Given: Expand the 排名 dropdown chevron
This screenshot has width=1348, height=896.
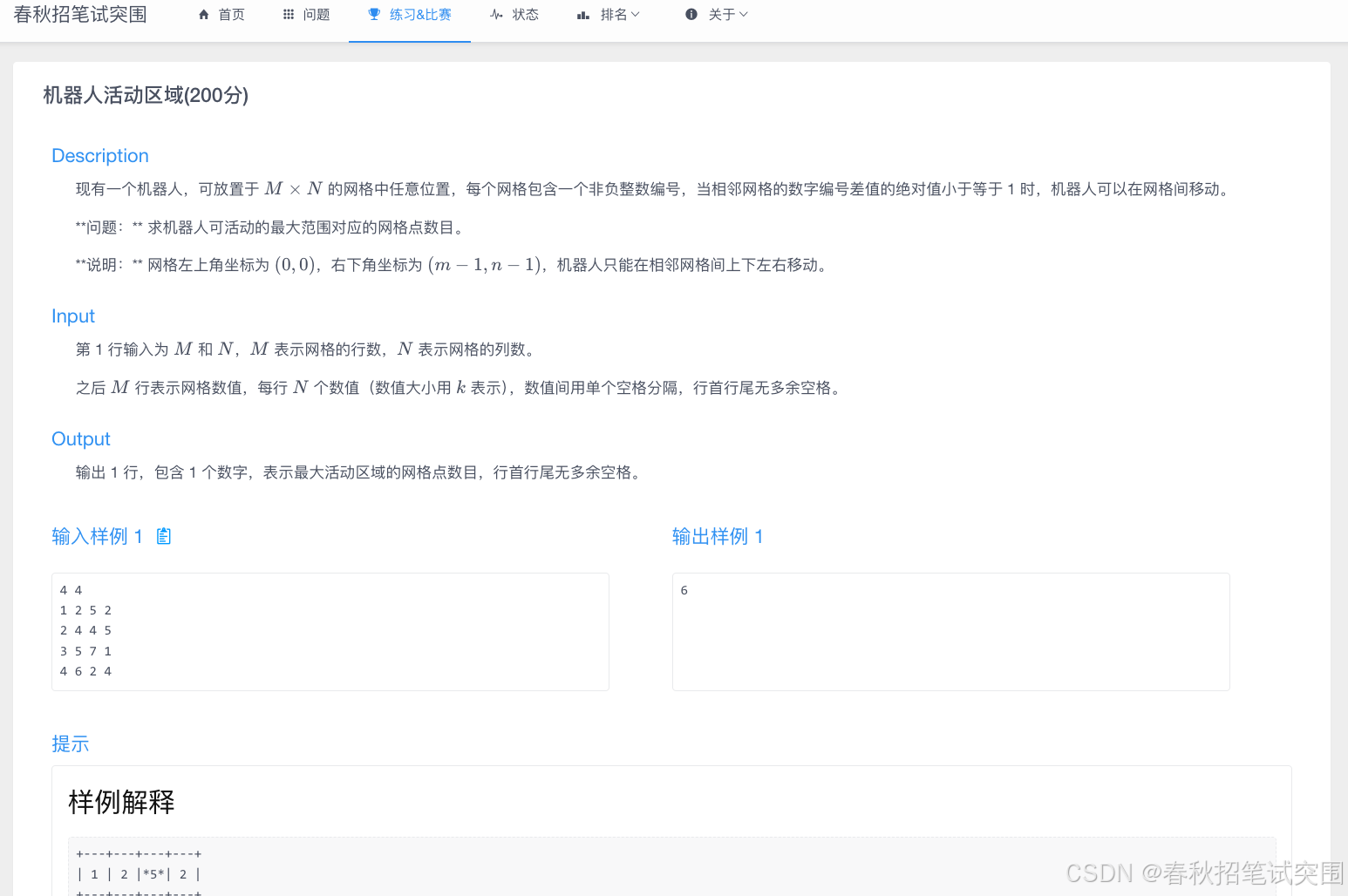Looking at the screenshot, I should pos(636,15).
